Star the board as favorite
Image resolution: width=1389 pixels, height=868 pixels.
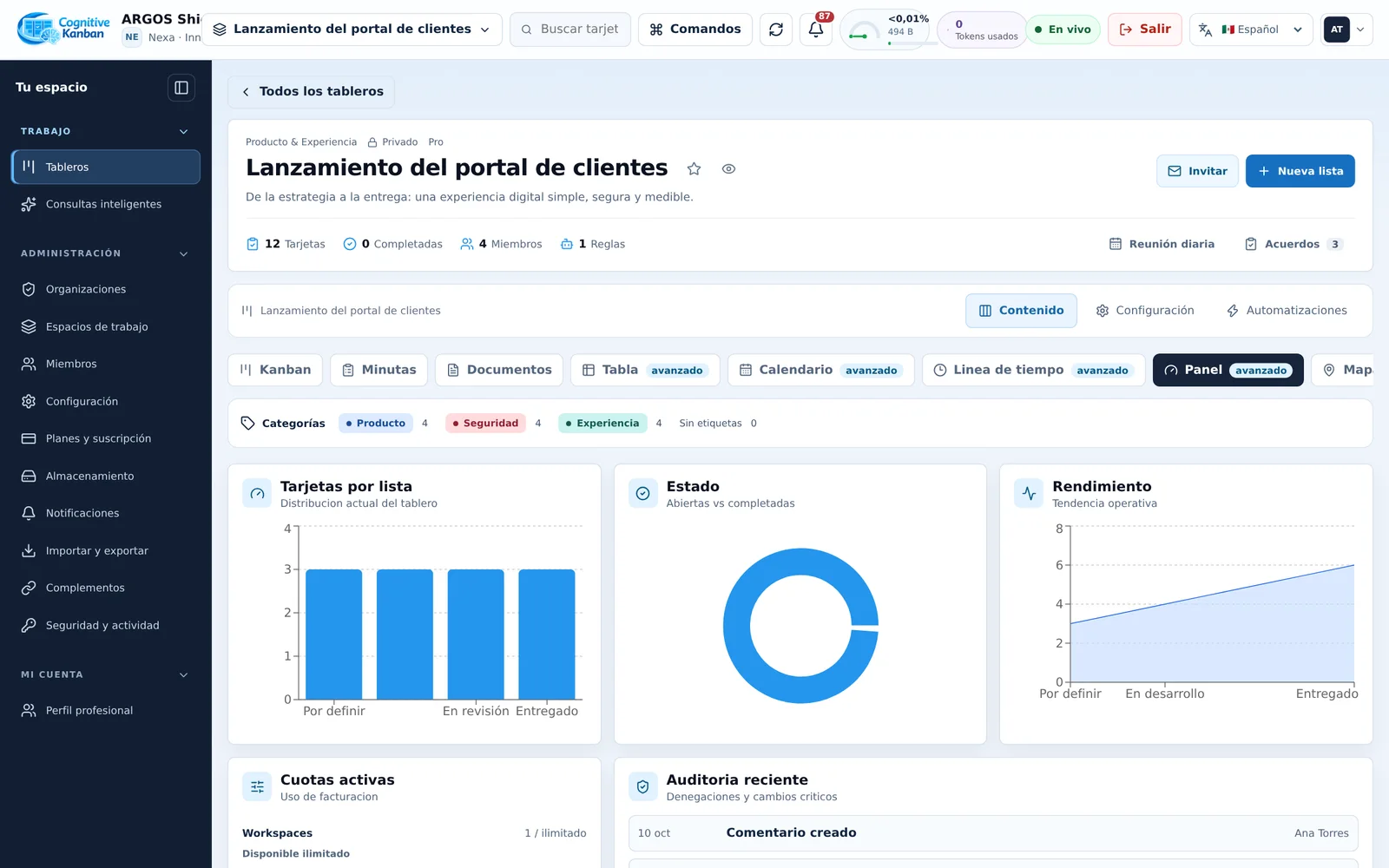[x=694, y=169]
